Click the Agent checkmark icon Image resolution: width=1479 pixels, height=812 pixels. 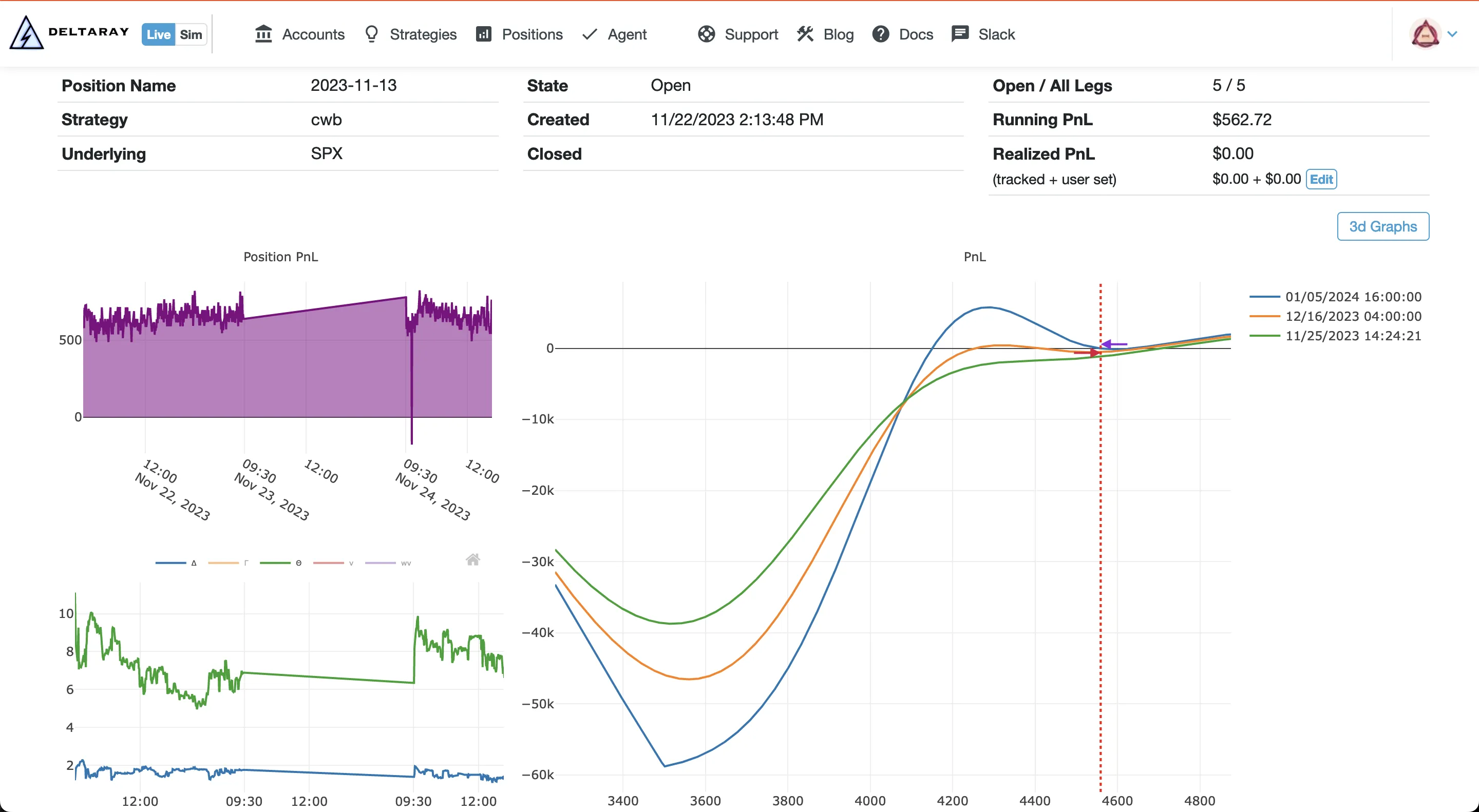pyautogui.click(x=589, y=34)
